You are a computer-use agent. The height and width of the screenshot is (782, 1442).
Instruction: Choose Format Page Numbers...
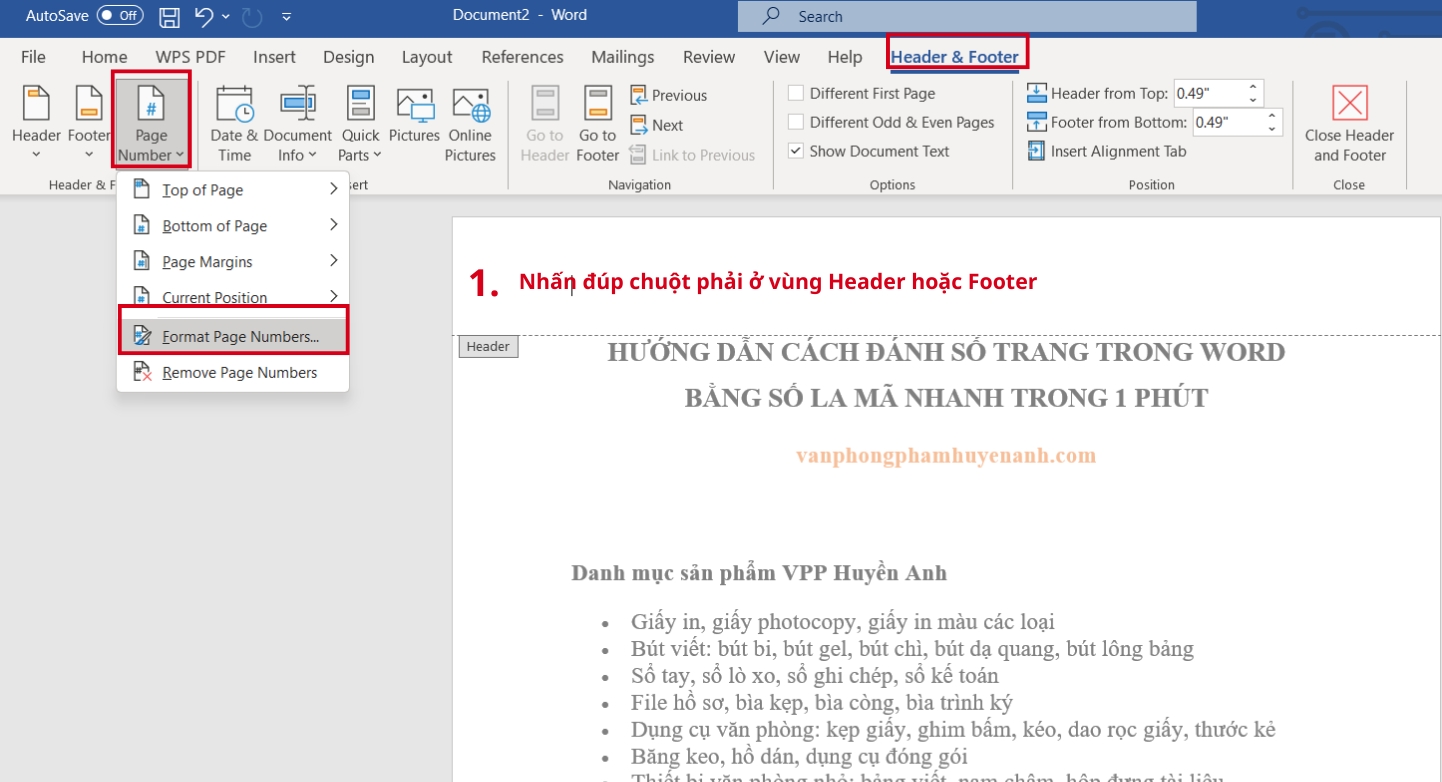234,336
